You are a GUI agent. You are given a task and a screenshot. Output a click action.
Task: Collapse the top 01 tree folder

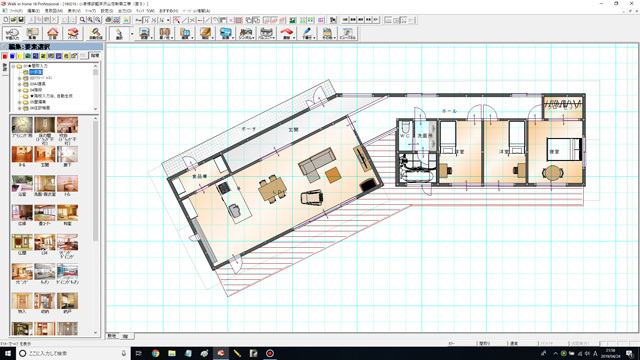pos(13,66)
